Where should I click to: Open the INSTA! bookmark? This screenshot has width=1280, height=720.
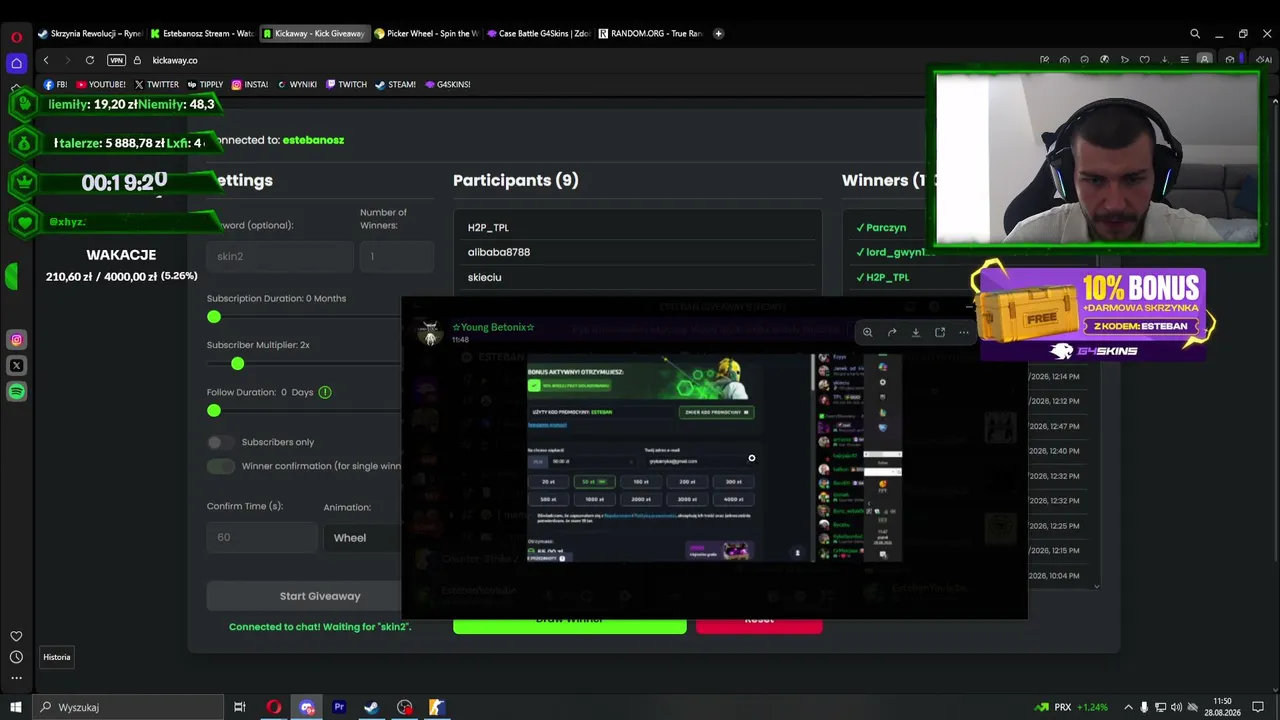point(250,84)
